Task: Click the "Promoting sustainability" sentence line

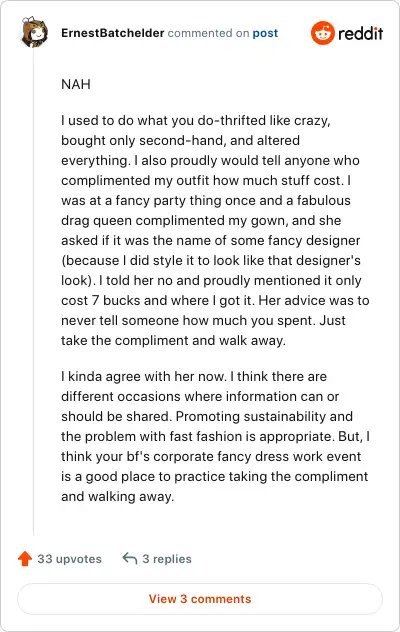Action: point(207,416)
